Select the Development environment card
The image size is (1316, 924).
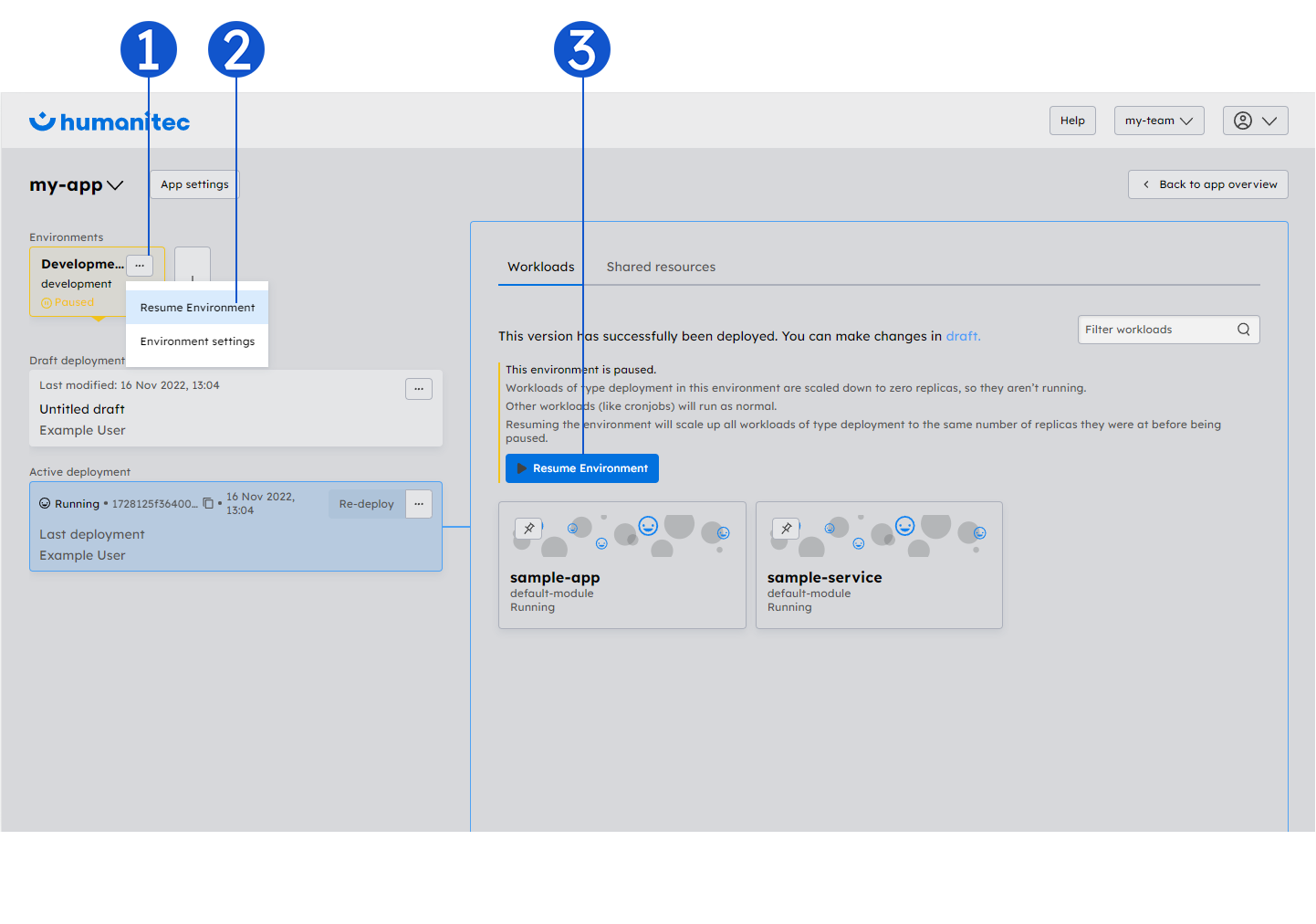point(97,281)
